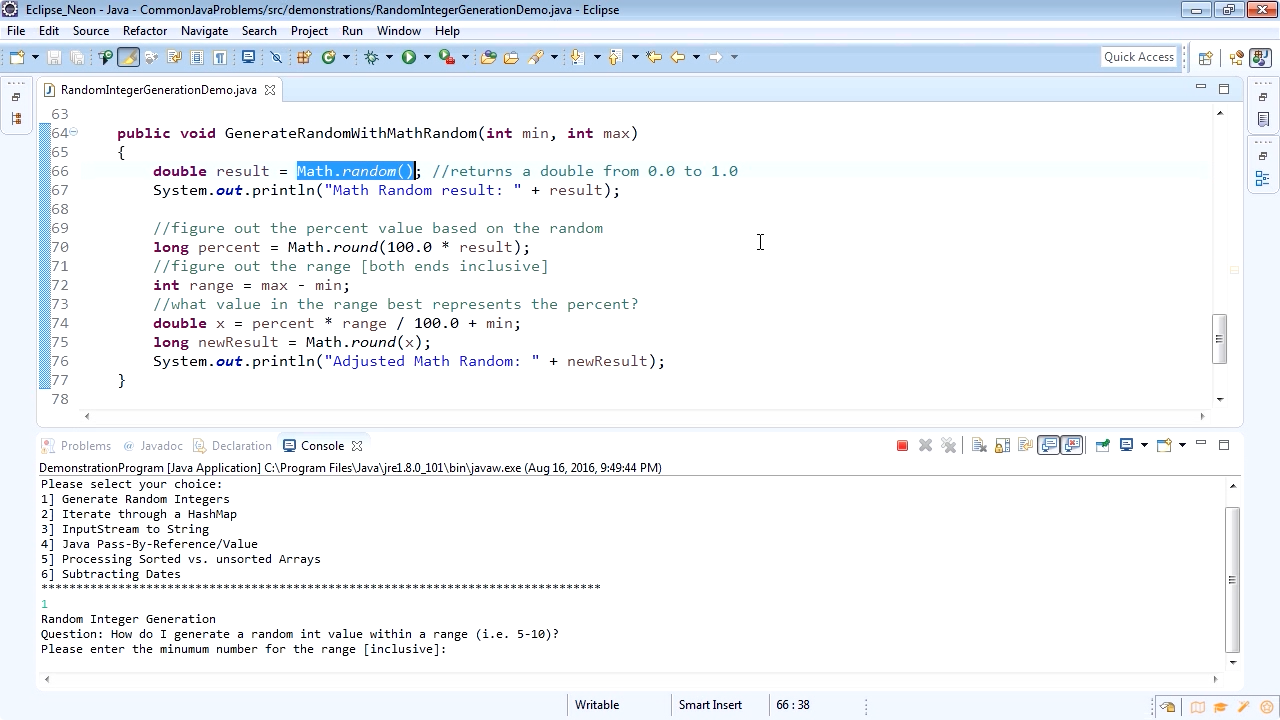Toggle Mark Occurrences highlighter icon

128,58
